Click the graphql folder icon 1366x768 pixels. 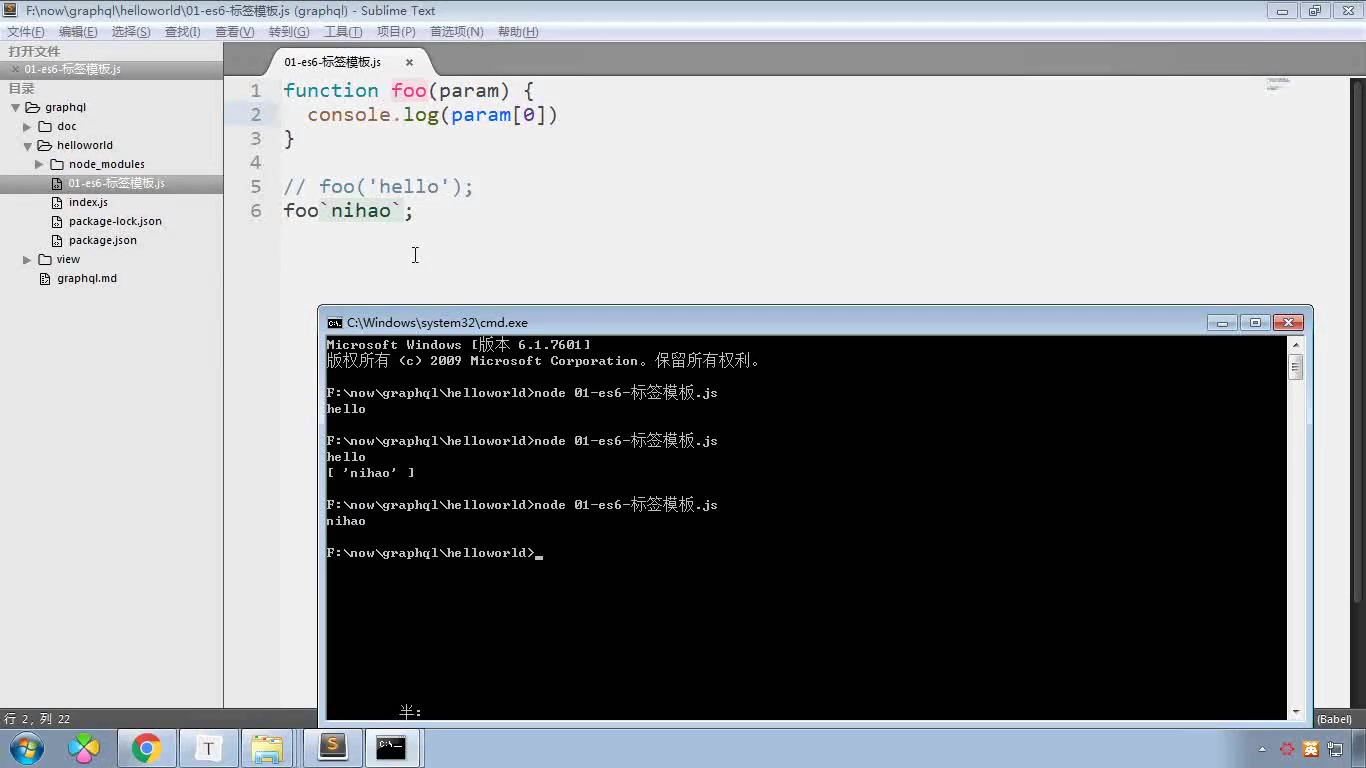pyautogui.click(x=32, y=107)
